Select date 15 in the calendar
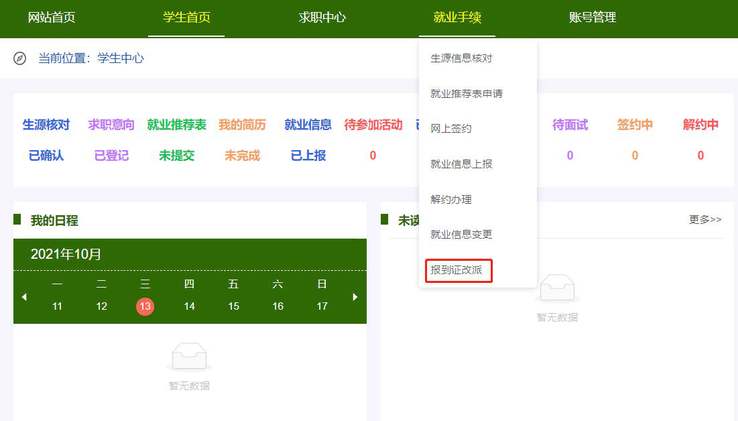This screenshot has width=738, height=421. (233, 306)
